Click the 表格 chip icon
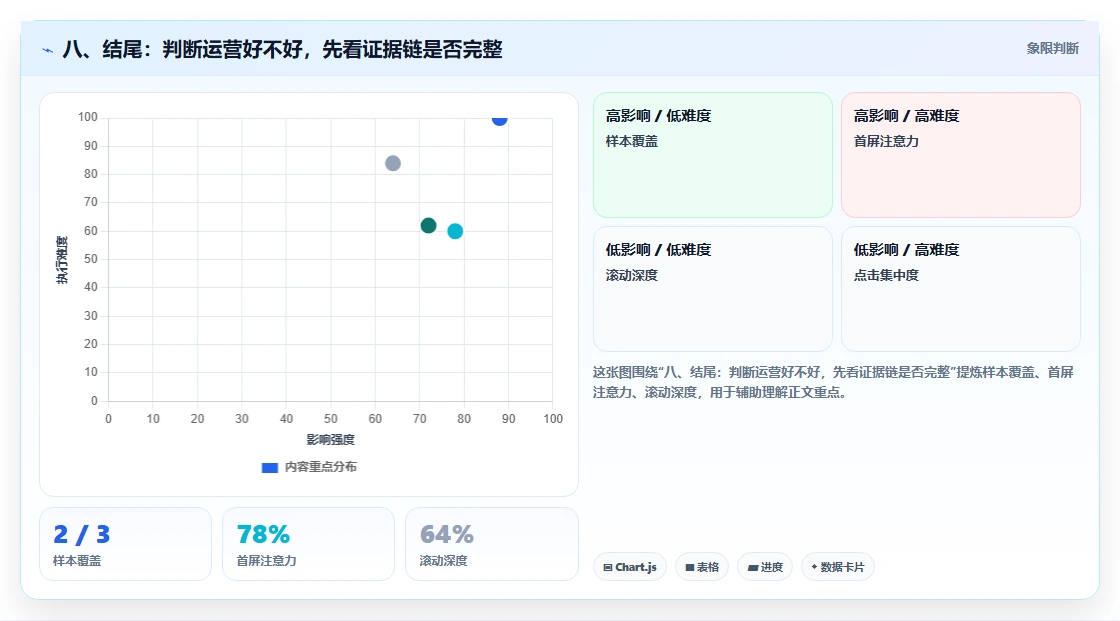This screenshot has height=621, width=1120. click(690, 567)
